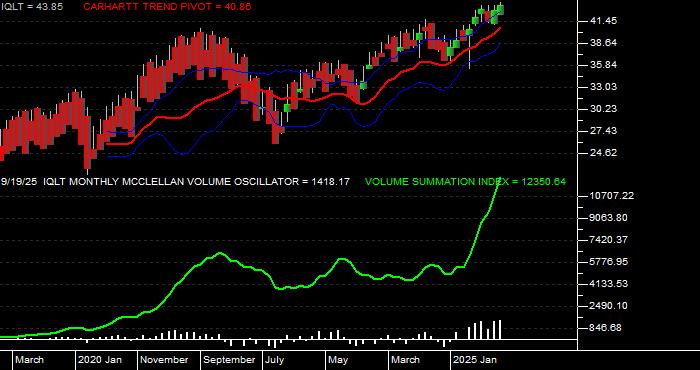Click the 7420.37 oscillator axis value
This screenshot has height=370, width=700.
609,240
